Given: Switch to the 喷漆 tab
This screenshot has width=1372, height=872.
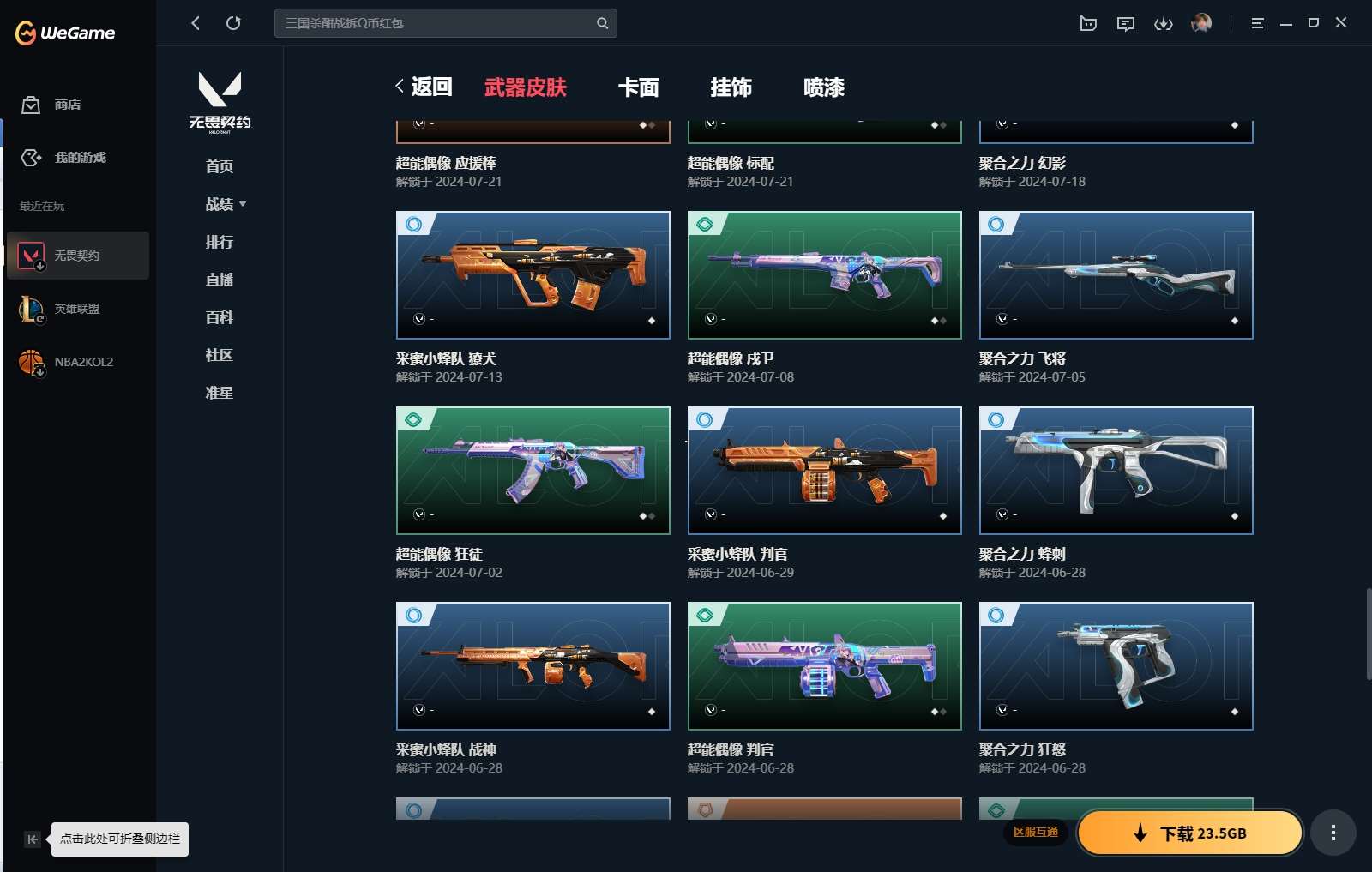Looking at the screenshot, I should click(x=823, y=87).
